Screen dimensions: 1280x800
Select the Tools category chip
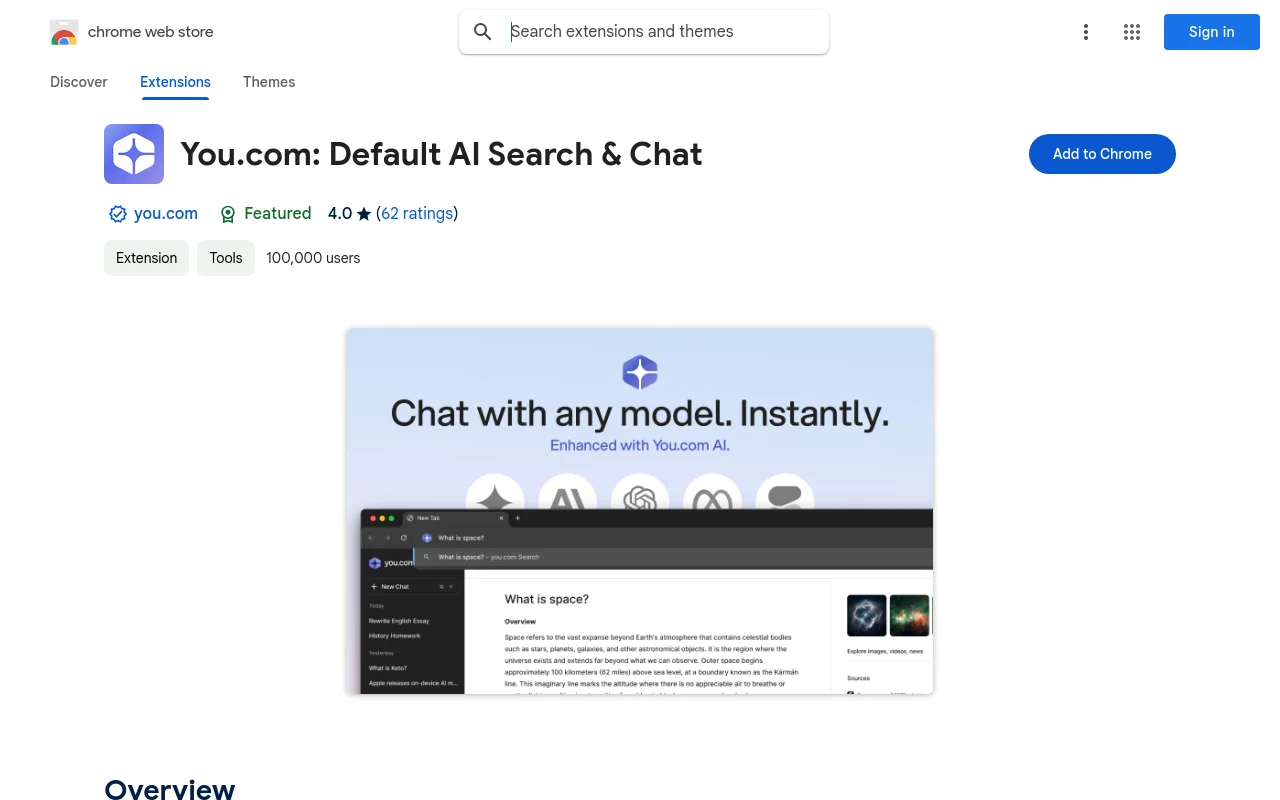click(x=226, y=258)
